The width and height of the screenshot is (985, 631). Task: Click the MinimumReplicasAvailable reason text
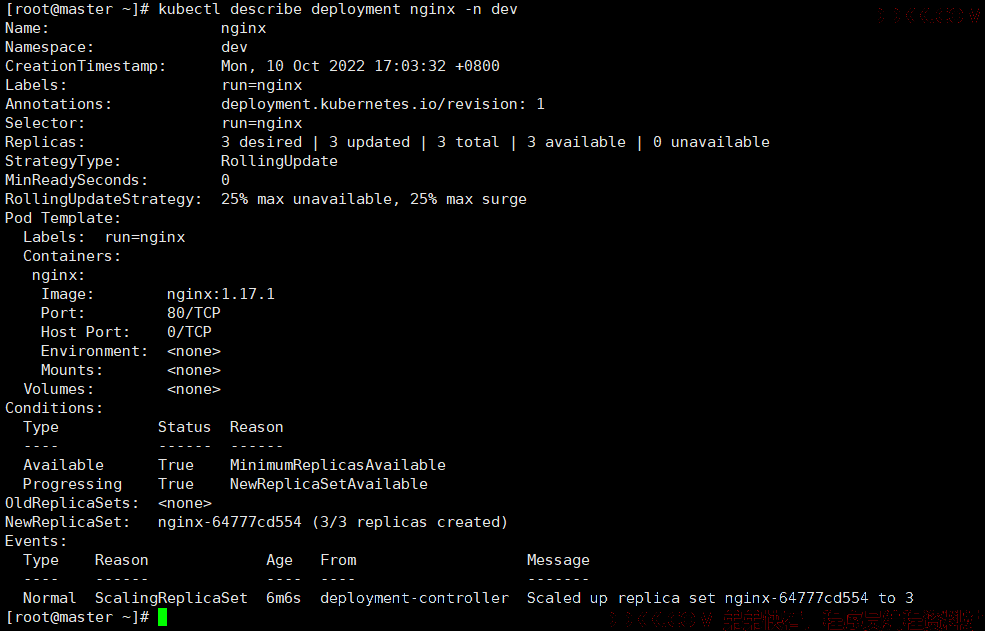coord(338,465)
